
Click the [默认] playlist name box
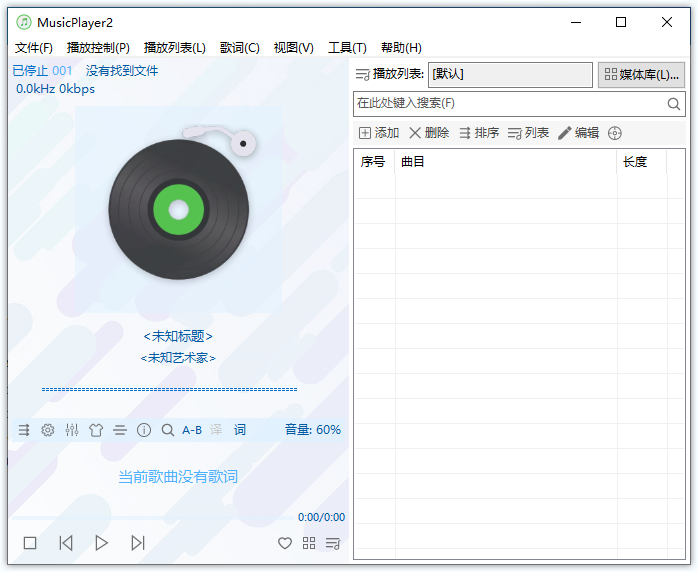[x=510, y=74]
